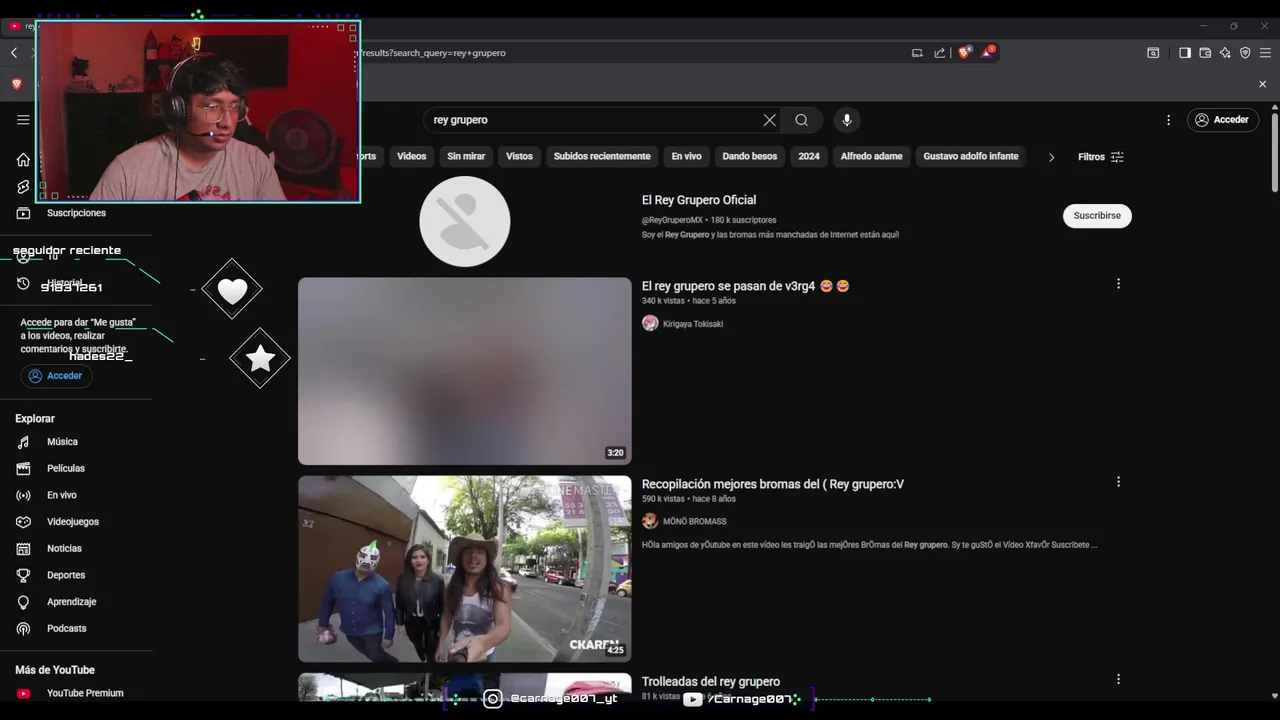Open options for 'Recopilación mejores bromas' video
Viewport: 1280px width, 720px height.
coord(1118,482)
